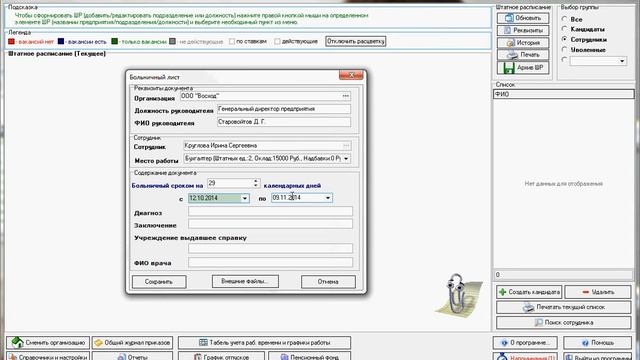640x360 pixels.
Task: Click the gray 'не действующие' legend swatch
Action: (x=173, y=41)
